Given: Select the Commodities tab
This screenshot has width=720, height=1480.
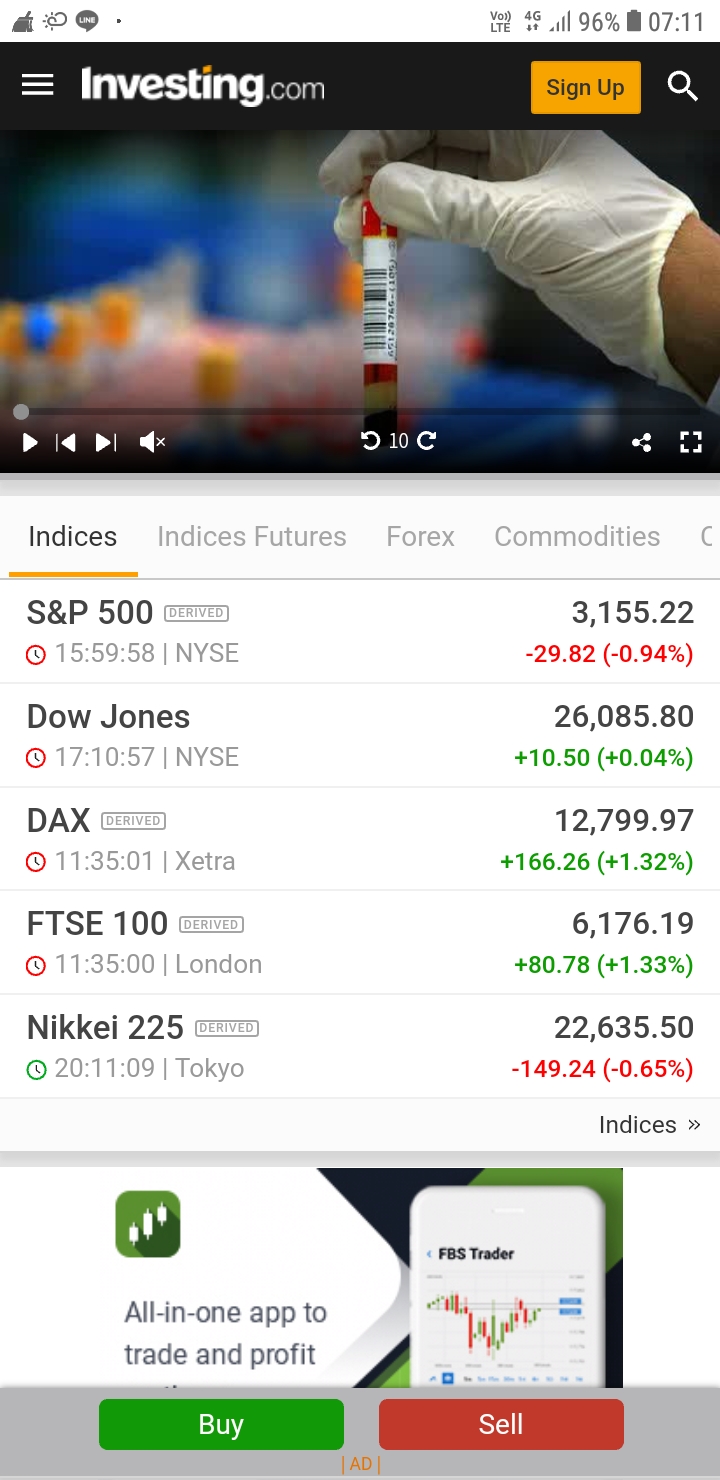Looking at the screenshot, I should [x=577, y=537].
